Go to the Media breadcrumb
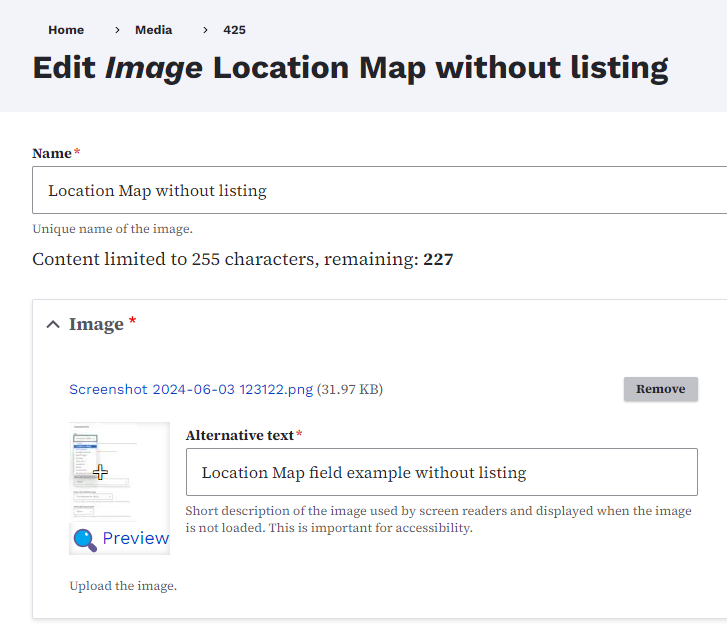 click(x=154, y=30)
